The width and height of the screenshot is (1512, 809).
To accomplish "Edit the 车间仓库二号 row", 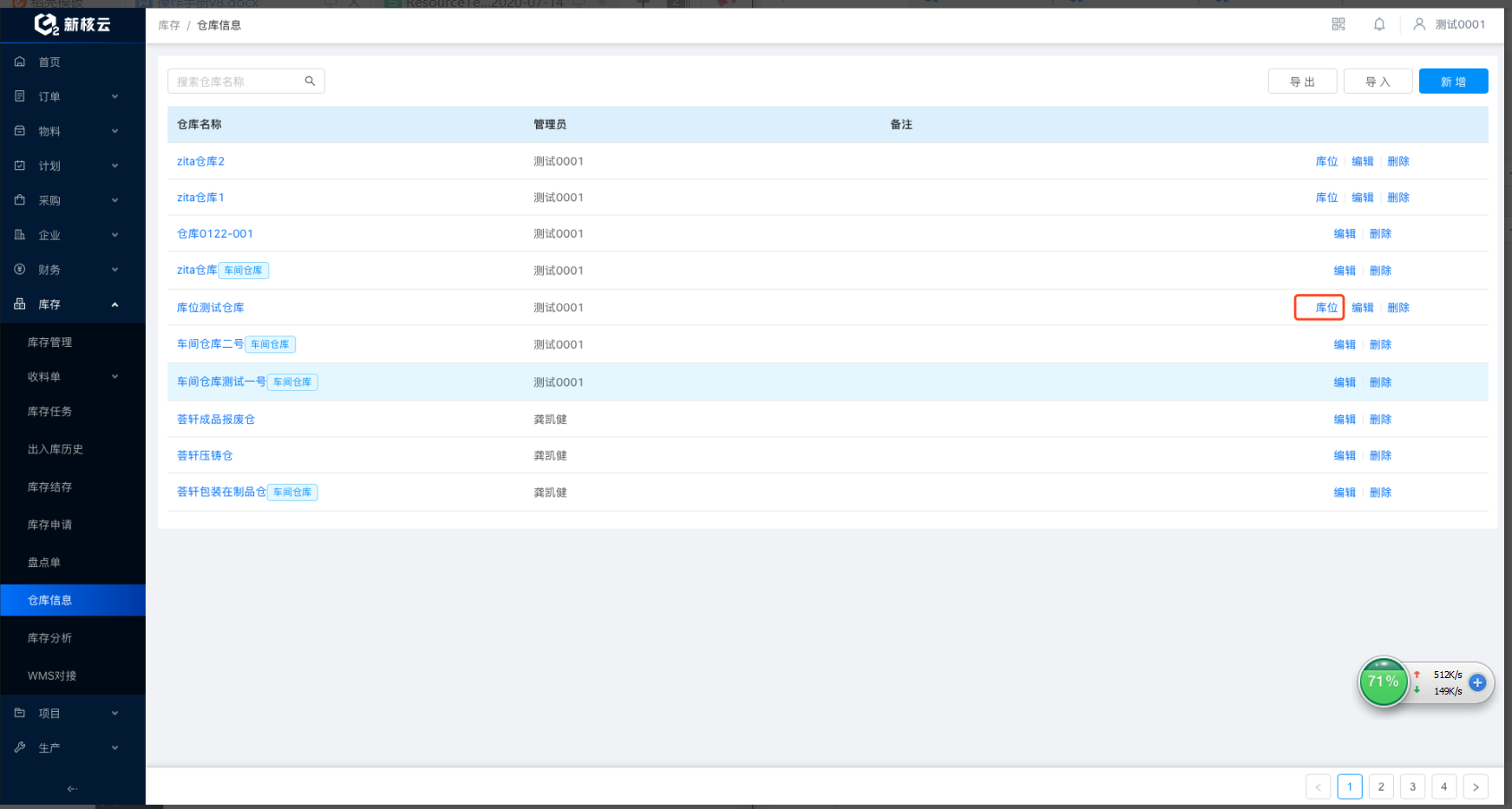I will pos(1345,345).
